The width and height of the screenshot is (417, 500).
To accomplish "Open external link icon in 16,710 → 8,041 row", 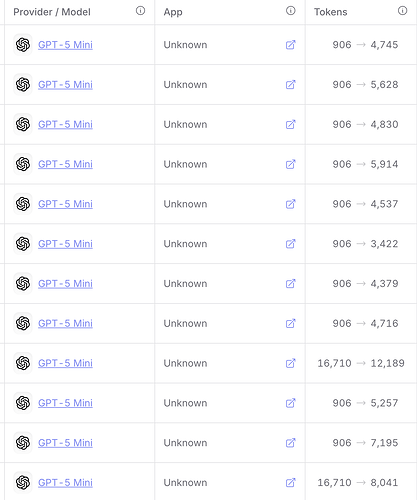I will tap(291, 483).
